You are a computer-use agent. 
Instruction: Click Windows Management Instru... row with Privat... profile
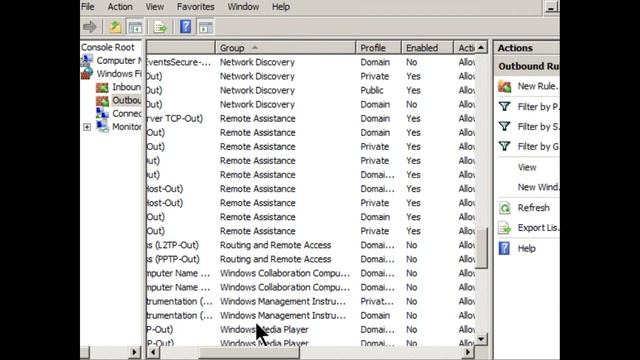[x=311, y=301]
